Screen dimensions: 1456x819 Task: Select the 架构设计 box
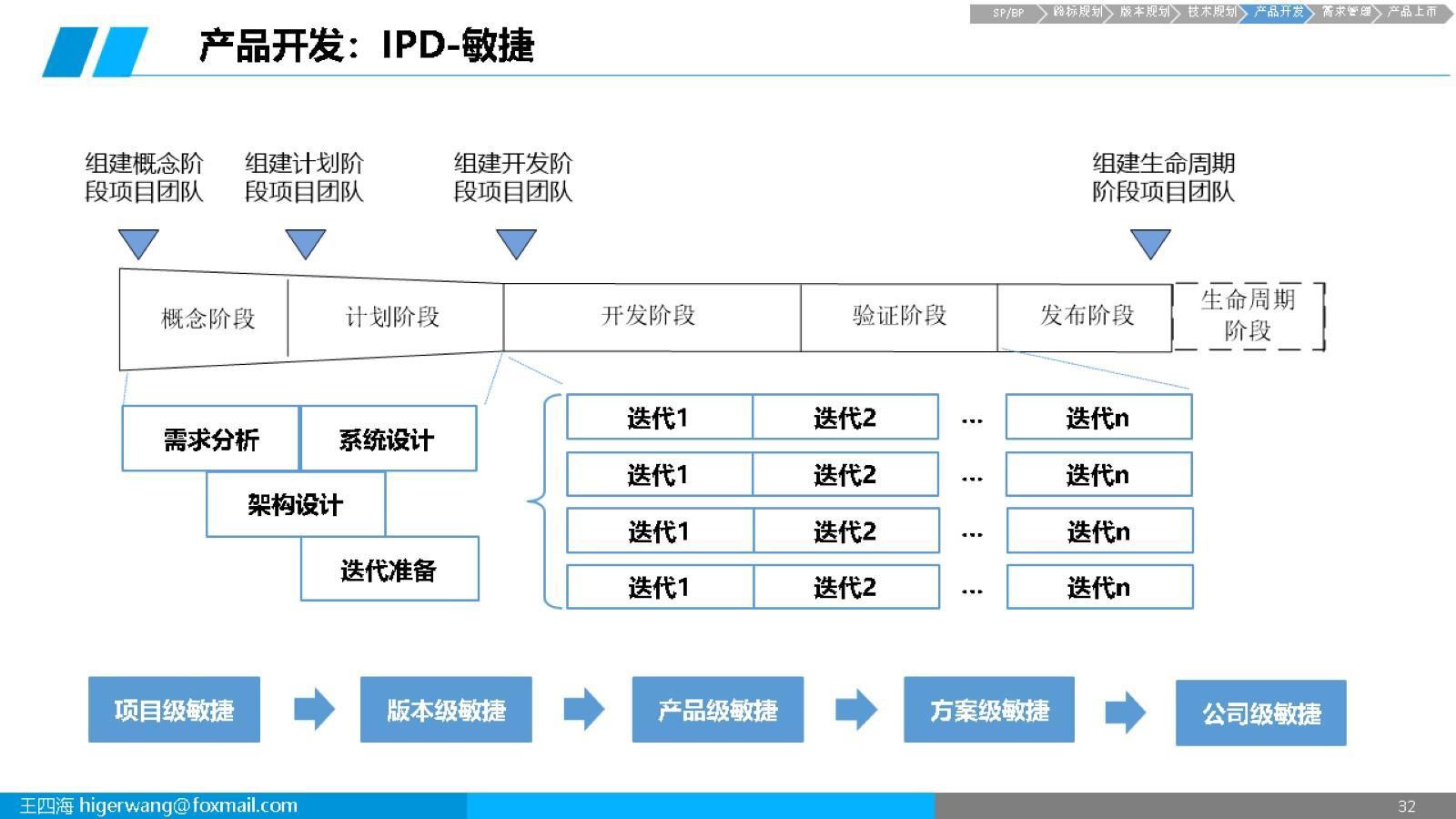click(x=294, y=504)
